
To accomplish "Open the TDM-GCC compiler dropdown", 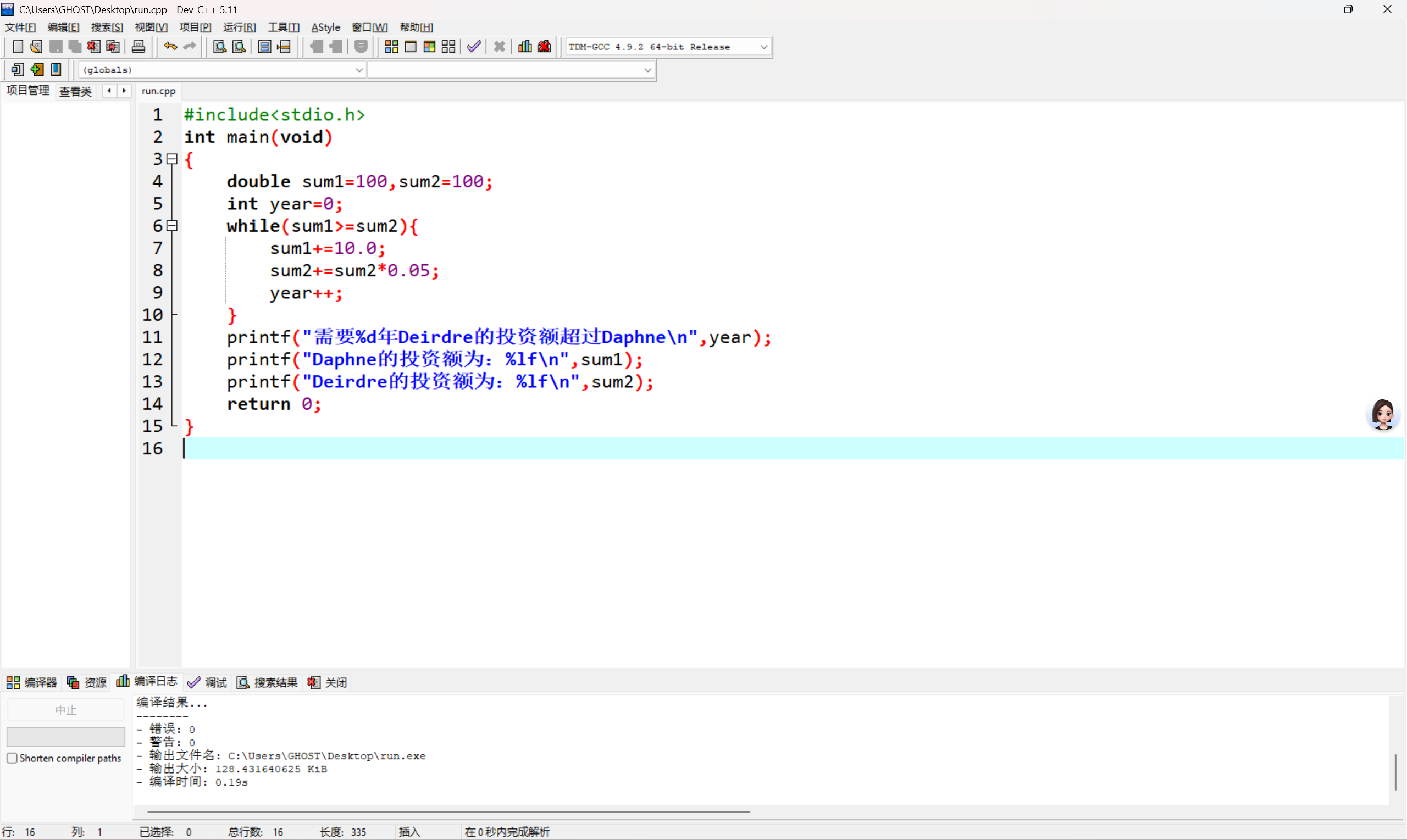I will pos(764,47).
